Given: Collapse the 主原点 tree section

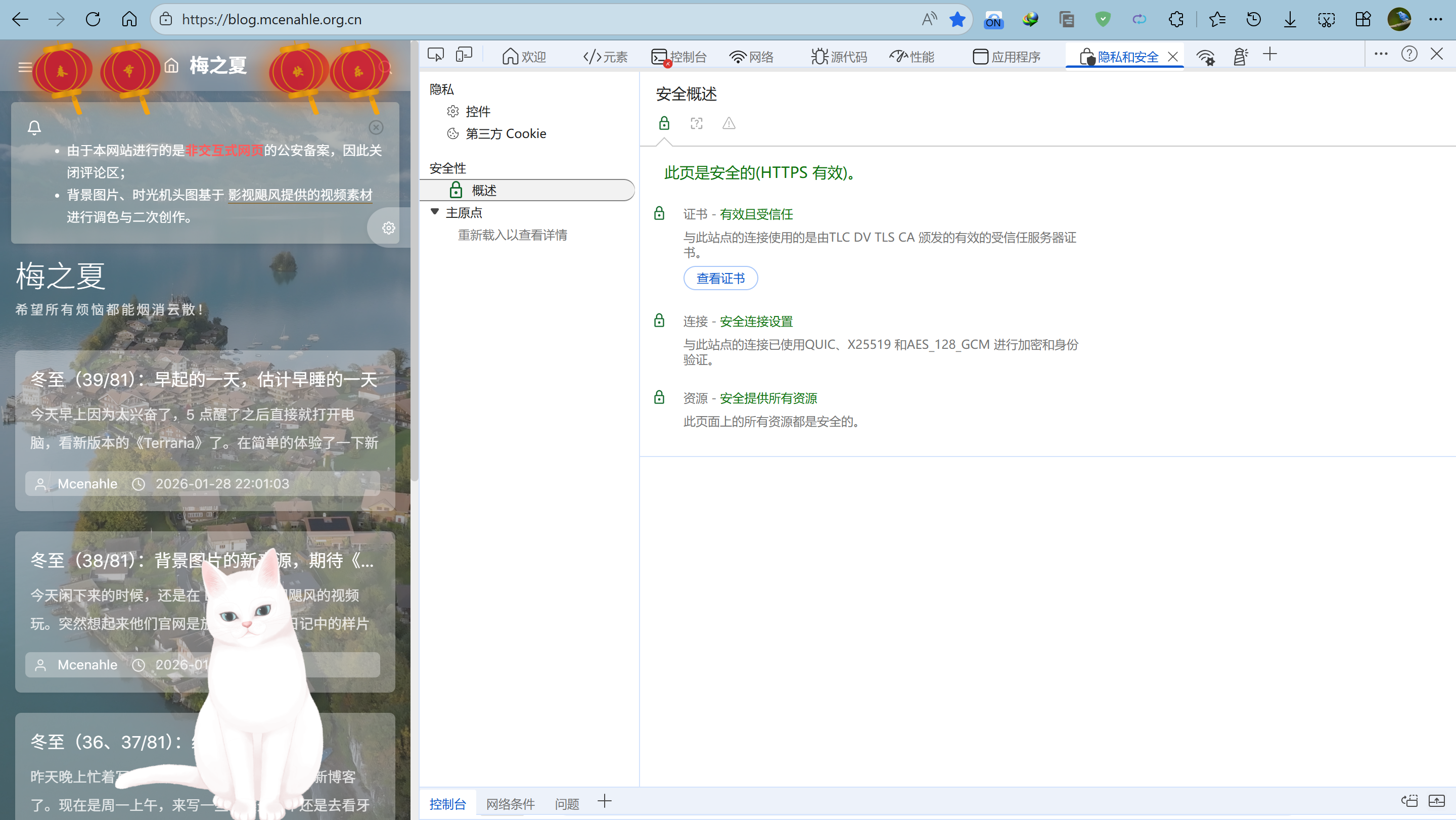Looking at the screenshot, I should point(435,211).
